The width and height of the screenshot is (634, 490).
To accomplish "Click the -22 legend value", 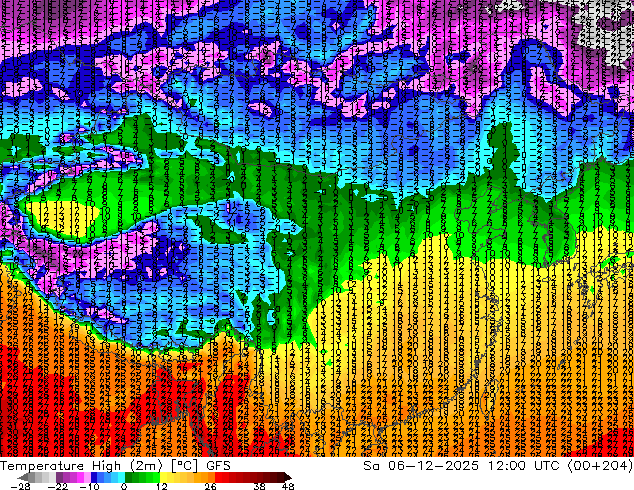I will point(58,486).
